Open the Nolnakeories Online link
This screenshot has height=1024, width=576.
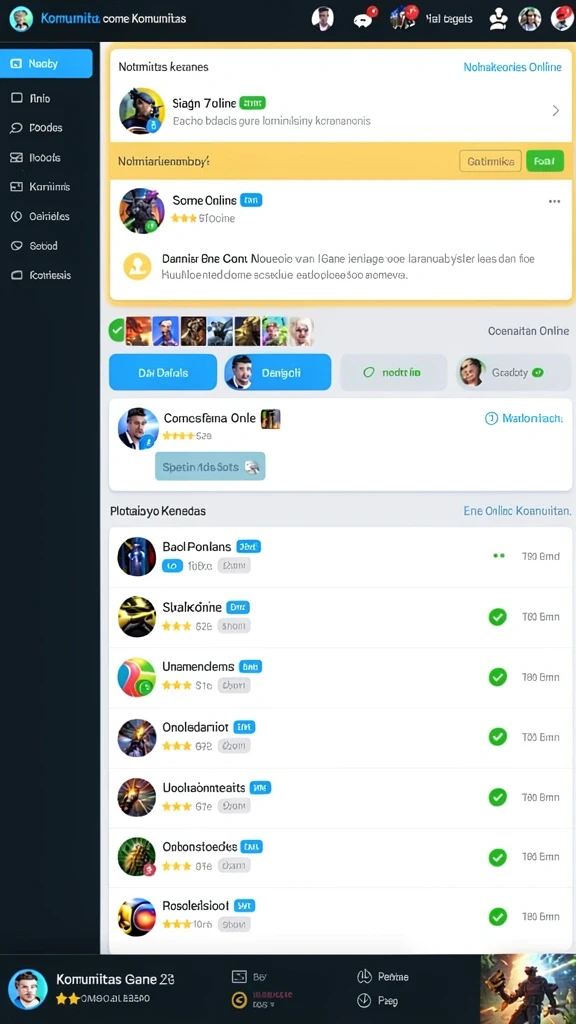tap(513, 67)
